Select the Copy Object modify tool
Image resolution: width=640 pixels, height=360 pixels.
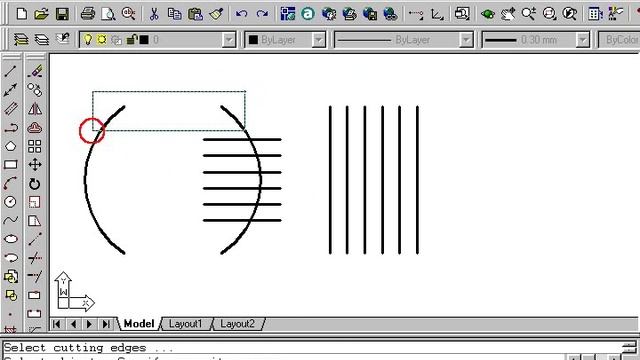click(35, 90)
